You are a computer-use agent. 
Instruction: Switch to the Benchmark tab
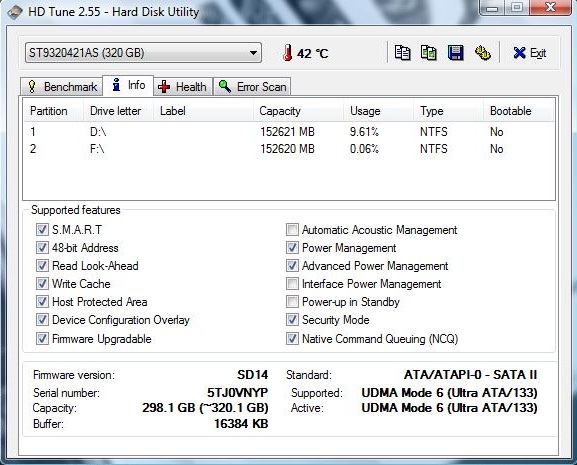61,87
